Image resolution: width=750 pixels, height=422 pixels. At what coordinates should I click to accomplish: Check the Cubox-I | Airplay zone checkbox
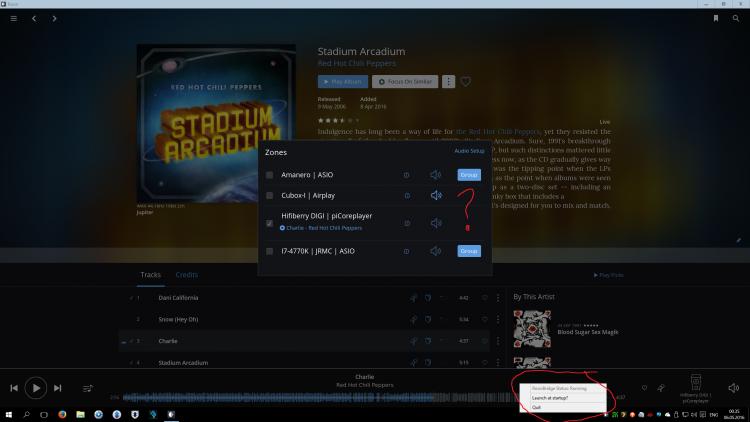click(x=270, y=196)
